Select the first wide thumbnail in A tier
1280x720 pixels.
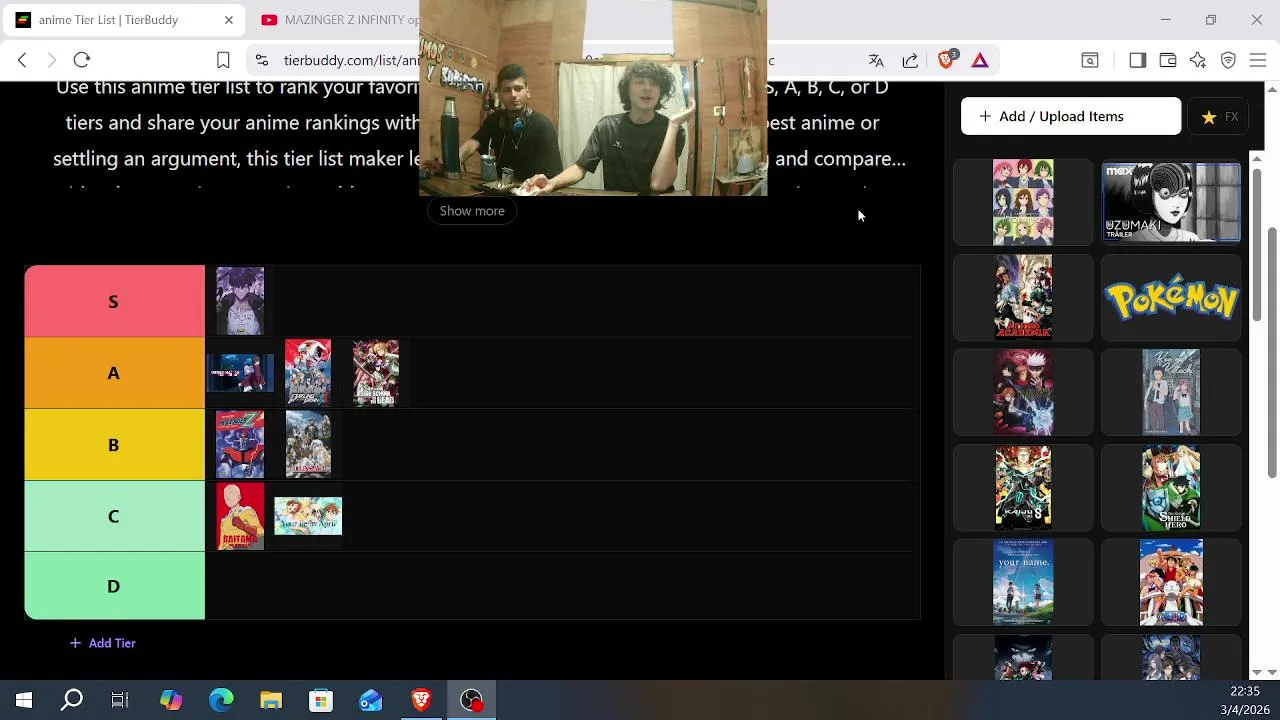(240, 373)
